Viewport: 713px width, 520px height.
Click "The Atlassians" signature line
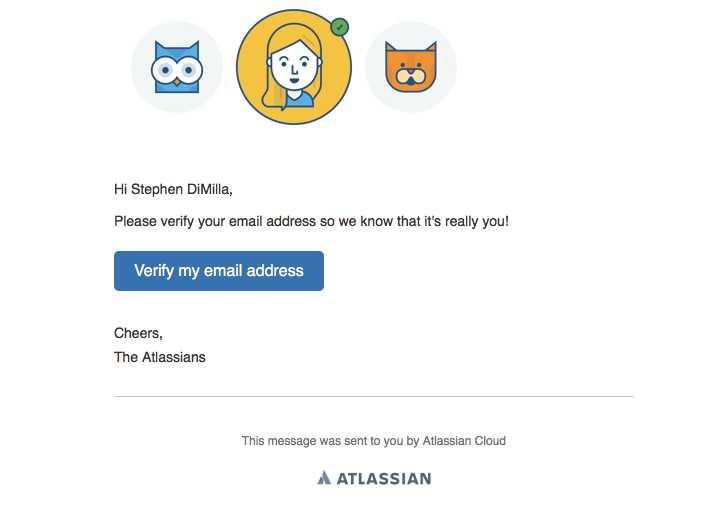[160, 357]
